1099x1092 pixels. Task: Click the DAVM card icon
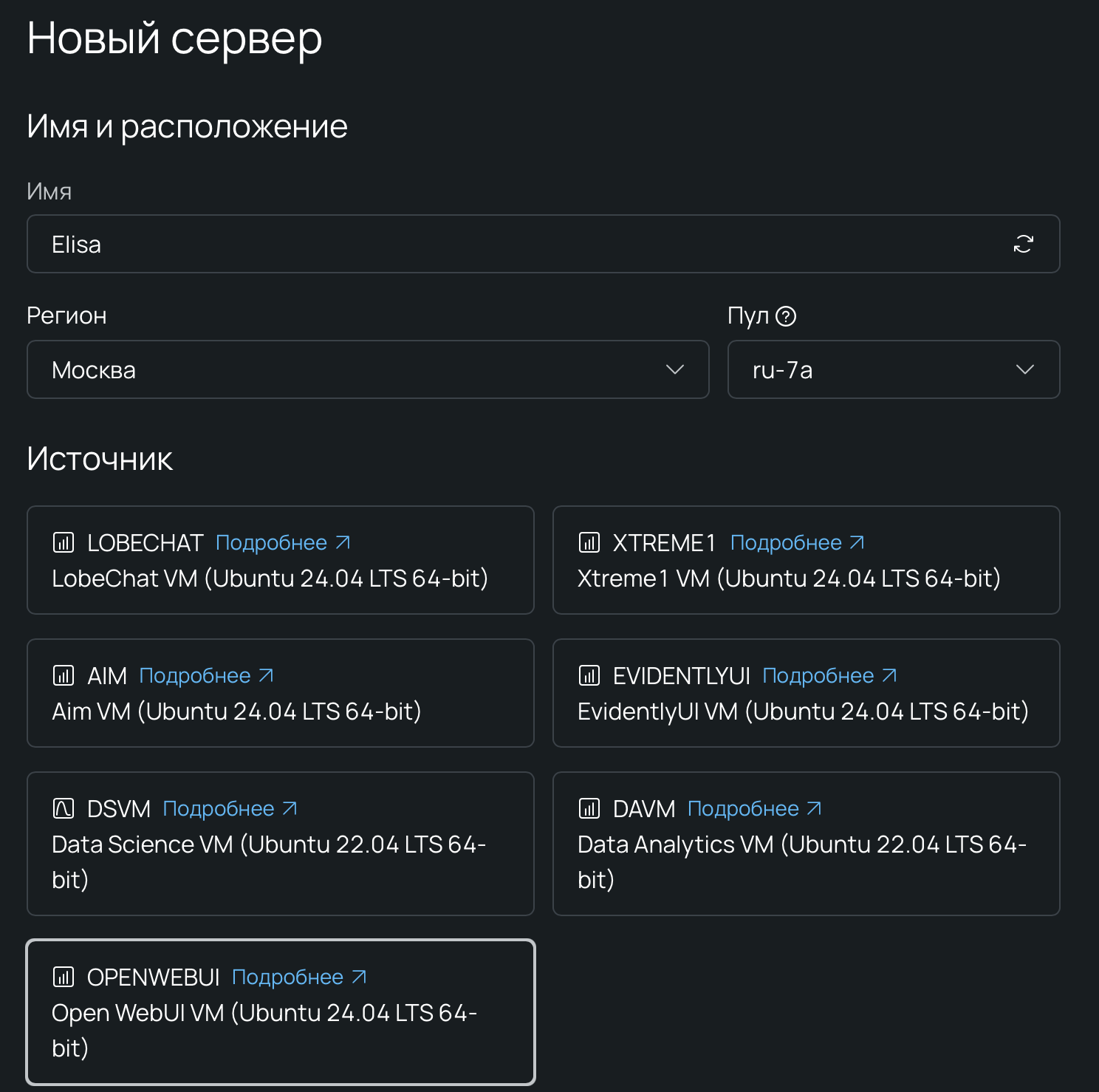tap(589, 809)
